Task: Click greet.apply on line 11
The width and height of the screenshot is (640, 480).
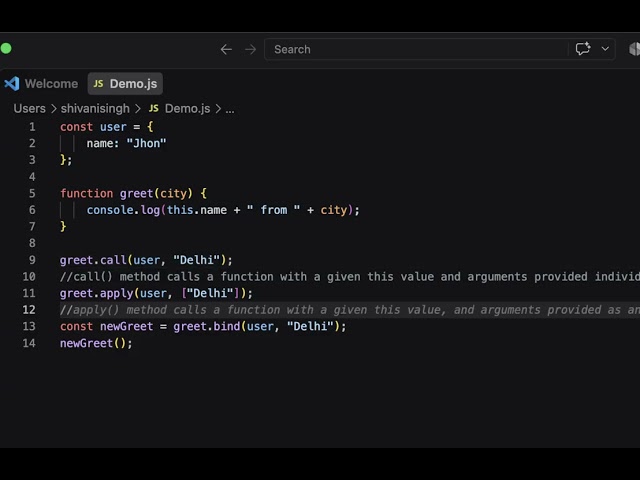Action: point(96,293)
